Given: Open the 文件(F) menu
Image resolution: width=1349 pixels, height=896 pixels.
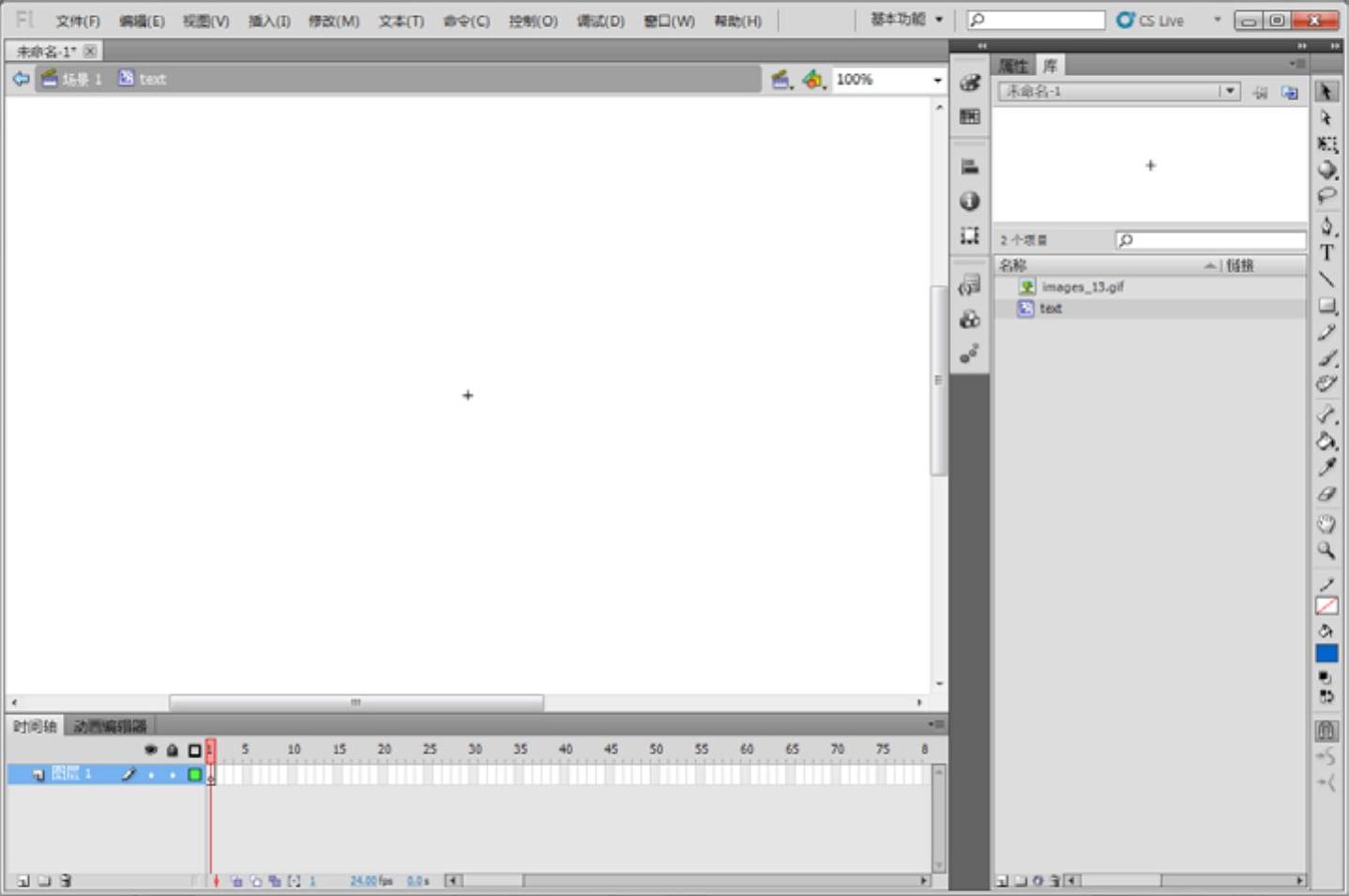Looking at the screenshot, I should click(x=78, y=21).
